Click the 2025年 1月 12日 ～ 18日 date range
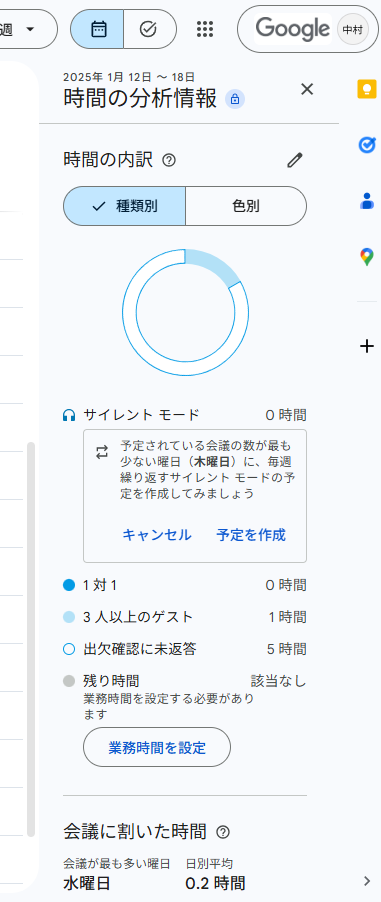This screenshot has height=902, width=381. pyautogui.click(x=129, y=77)
